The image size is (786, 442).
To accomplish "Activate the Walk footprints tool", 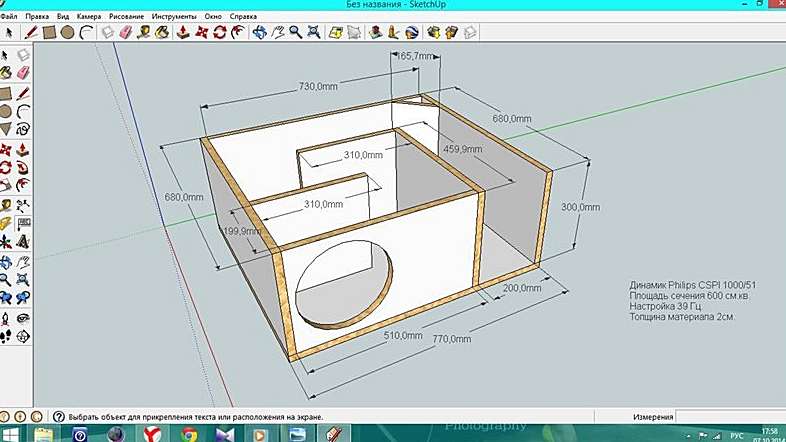I will pyautogui.click(x=6, y=336).
